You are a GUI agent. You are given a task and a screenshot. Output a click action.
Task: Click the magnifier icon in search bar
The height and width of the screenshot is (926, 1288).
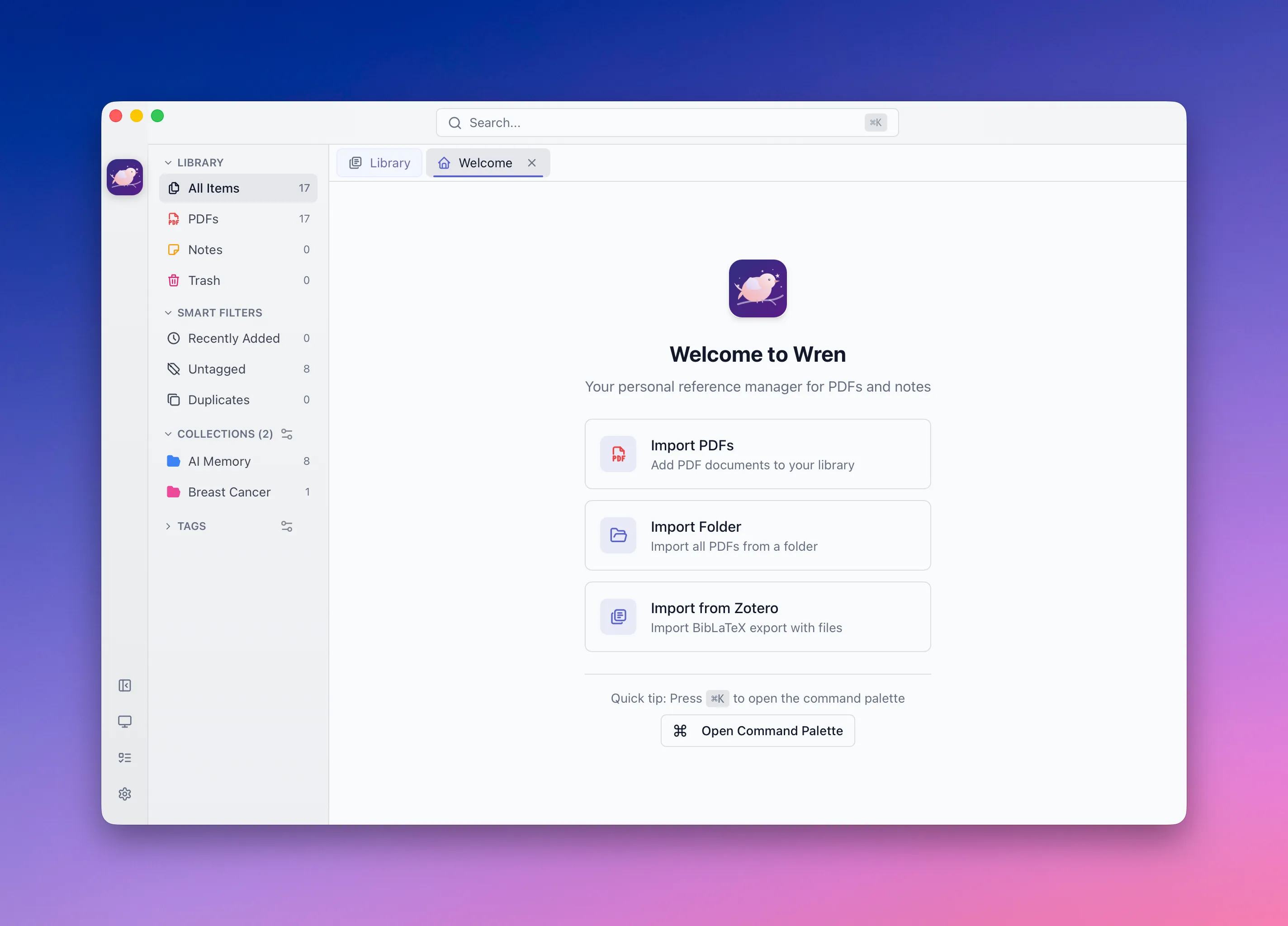point(455,123)
